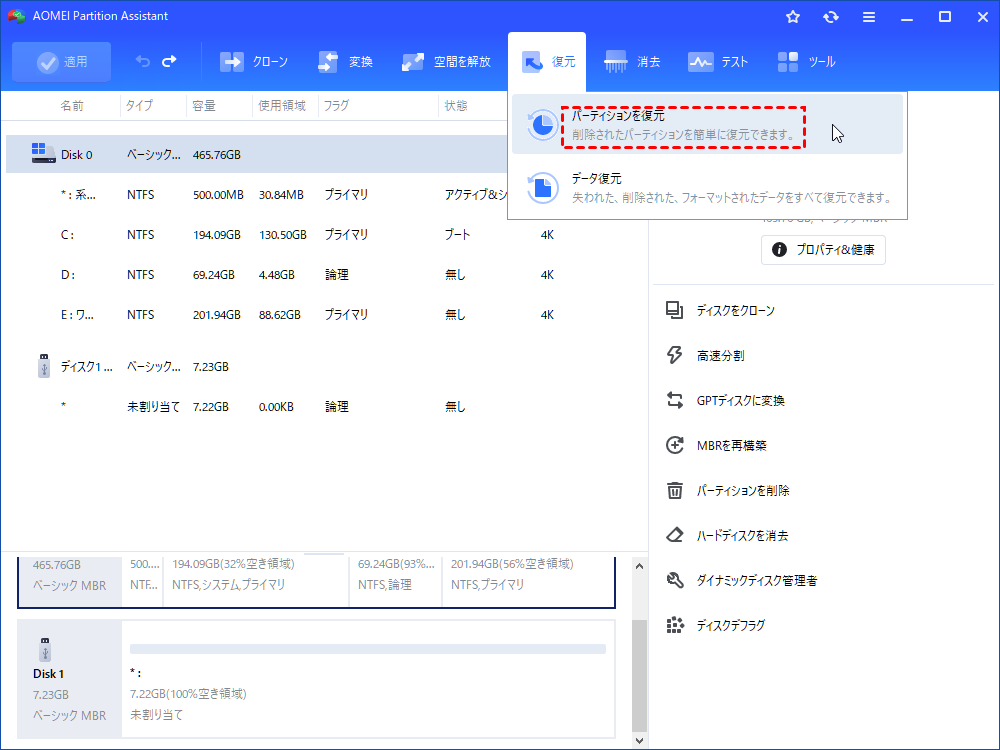This screenshot has width=1000, height=750.
Task: Click the Disk 1 unallocated 7.22GB block
Action: coord(368,679)
